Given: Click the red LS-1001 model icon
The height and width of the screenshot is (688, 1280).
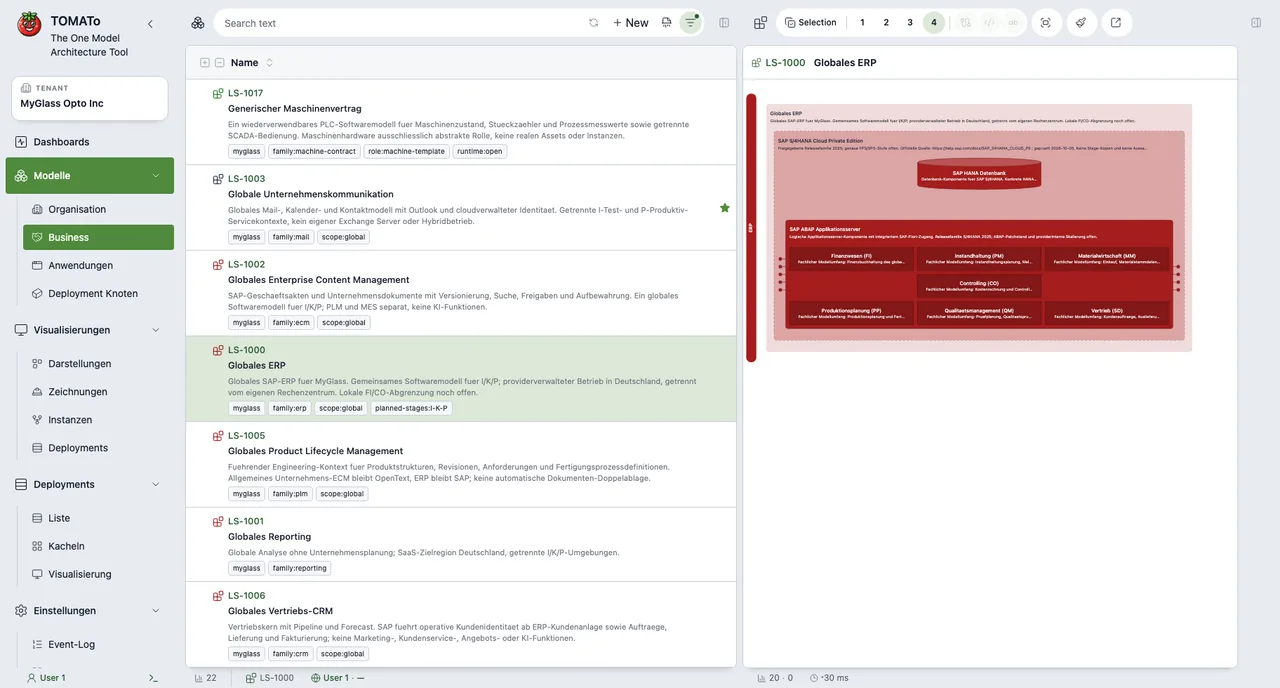Looking at the screenshot, I should pyautogui.click(x=218, y=521).
